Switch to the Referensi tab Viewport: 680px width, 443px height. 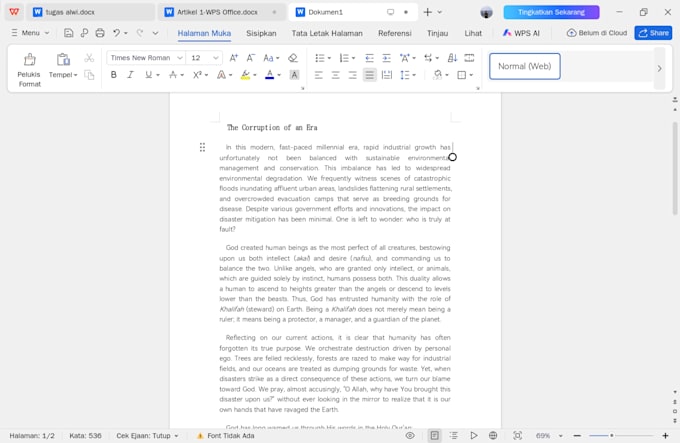point(395,33)
